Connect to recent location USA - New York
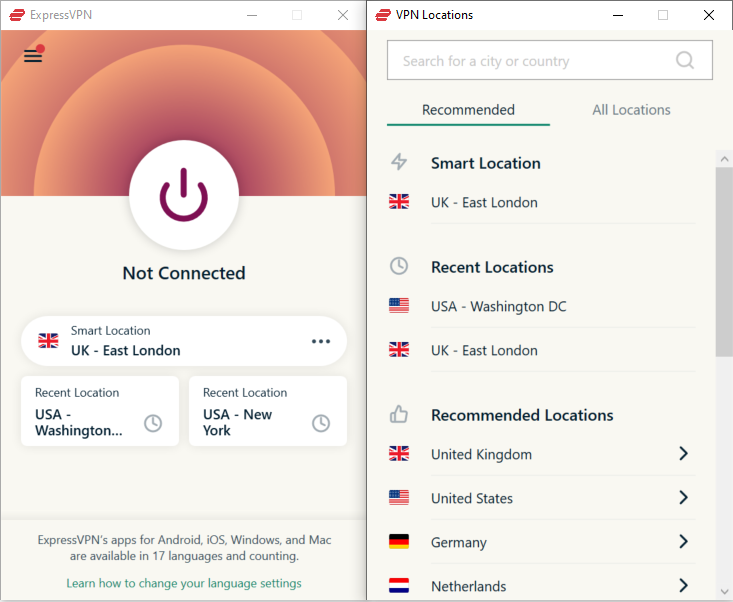Viewport: 733px width, 602px height. 267,411
